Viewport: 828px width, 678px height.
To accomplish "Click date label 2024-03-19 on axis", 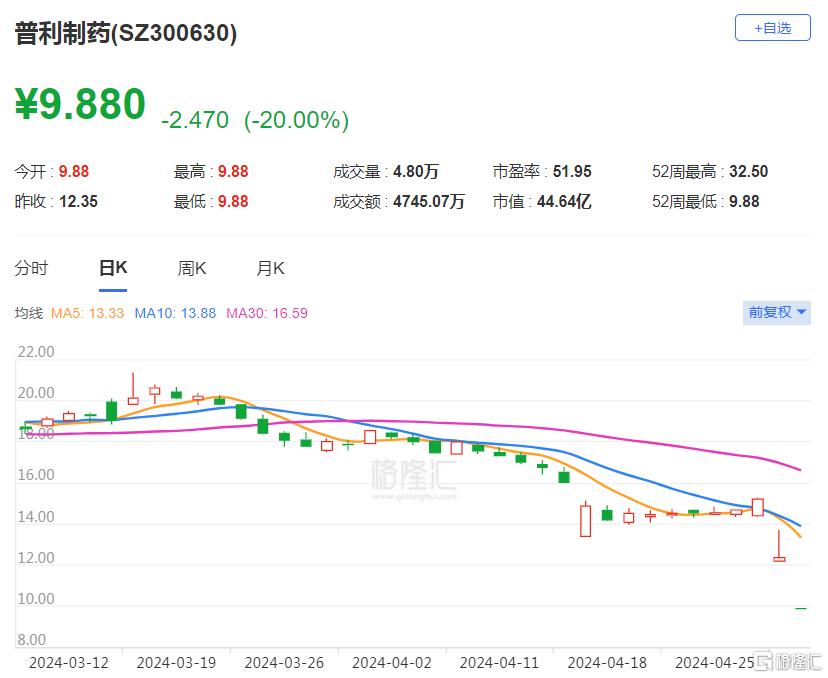I will pos(176,662).
